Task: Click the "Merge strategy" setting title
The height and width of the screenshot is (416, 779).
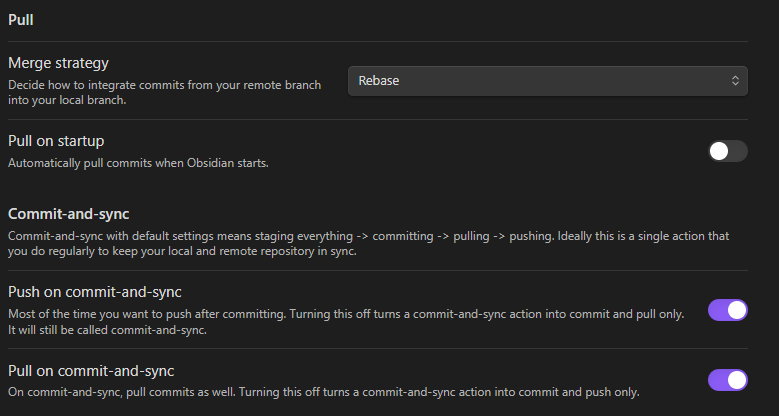Action: (58, 63)
